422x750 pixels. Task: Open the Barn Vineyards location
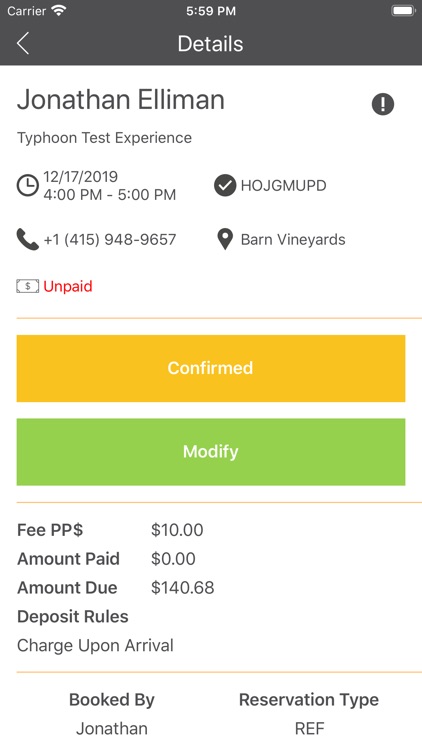tap(293, 240)
